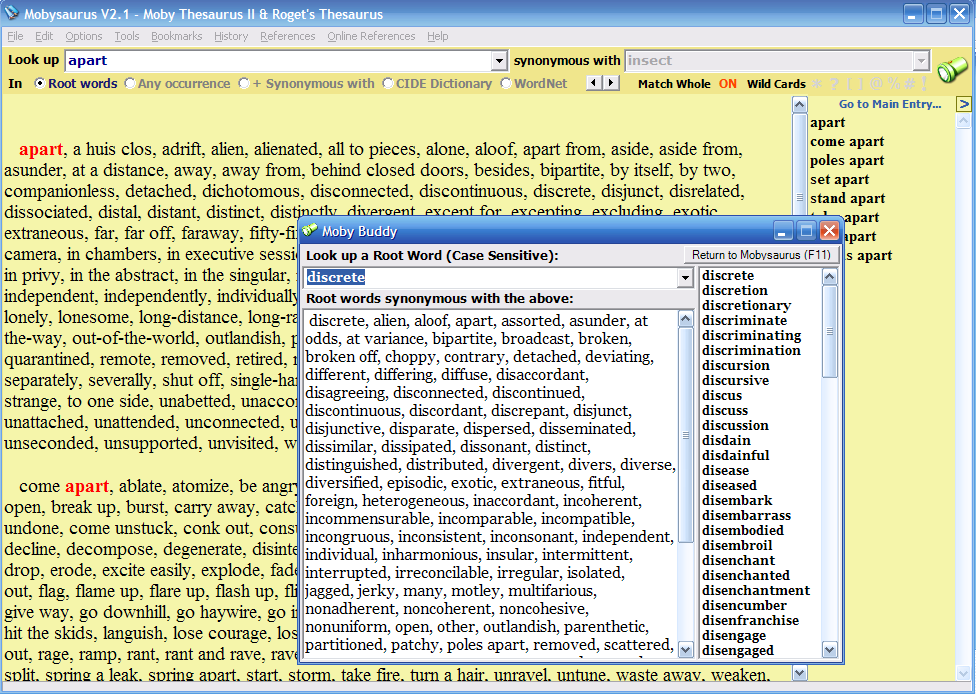Open the References menu

click(x=288, y=36)
